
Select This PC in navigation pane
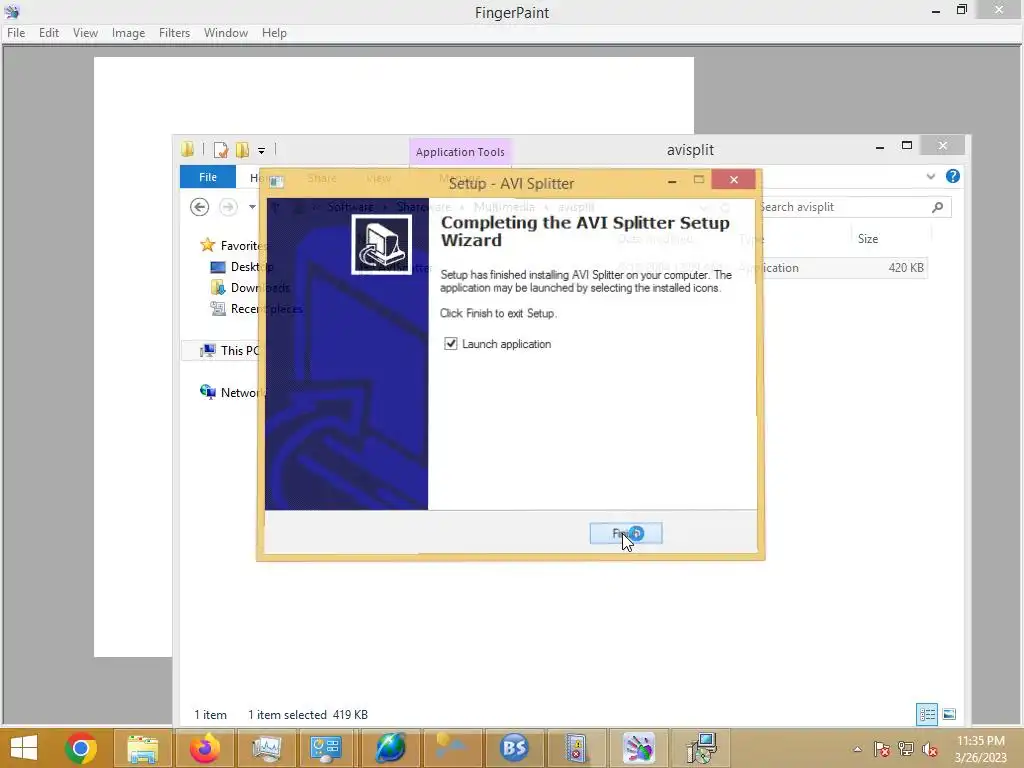coord(230,351)
